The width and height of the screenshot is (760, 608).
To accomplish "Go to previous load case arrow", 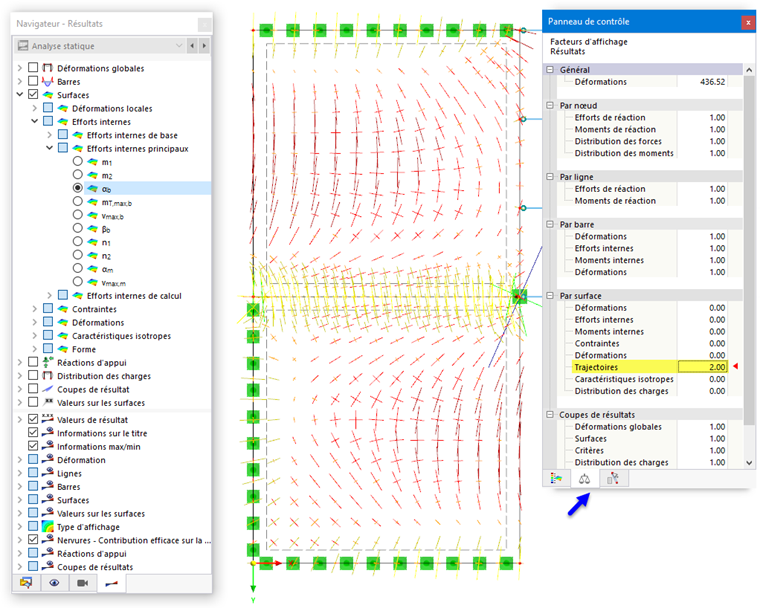I will pos(192,46).
